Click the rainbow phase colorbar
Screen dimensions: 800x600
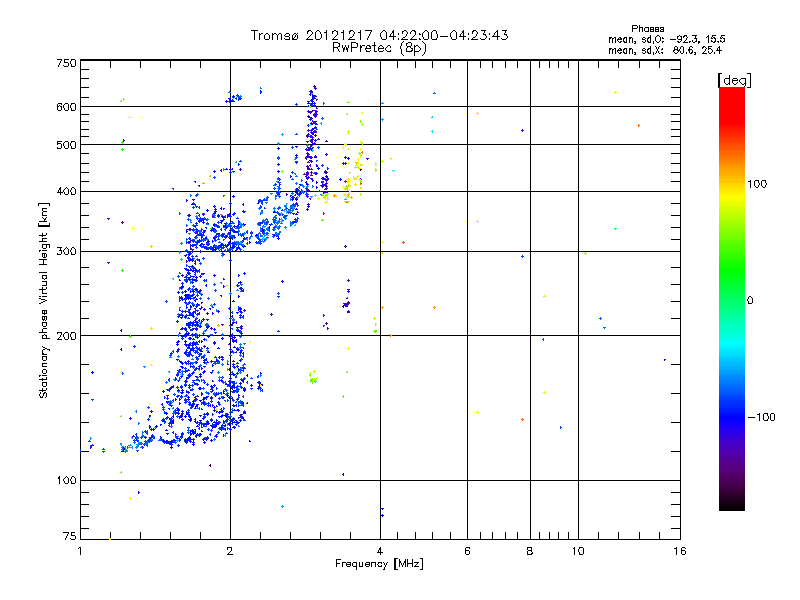(x=732, y=298)
